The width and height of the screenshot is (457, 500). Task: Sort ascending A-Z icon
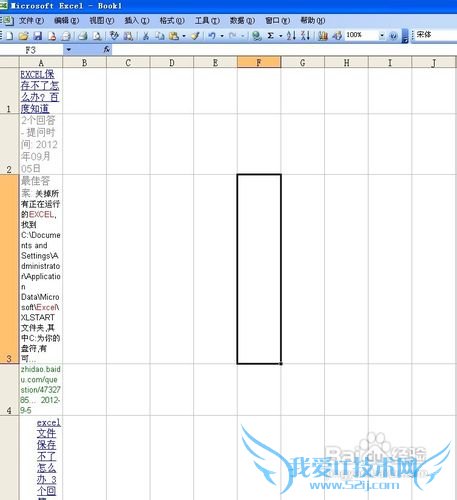tap(291, 35)
